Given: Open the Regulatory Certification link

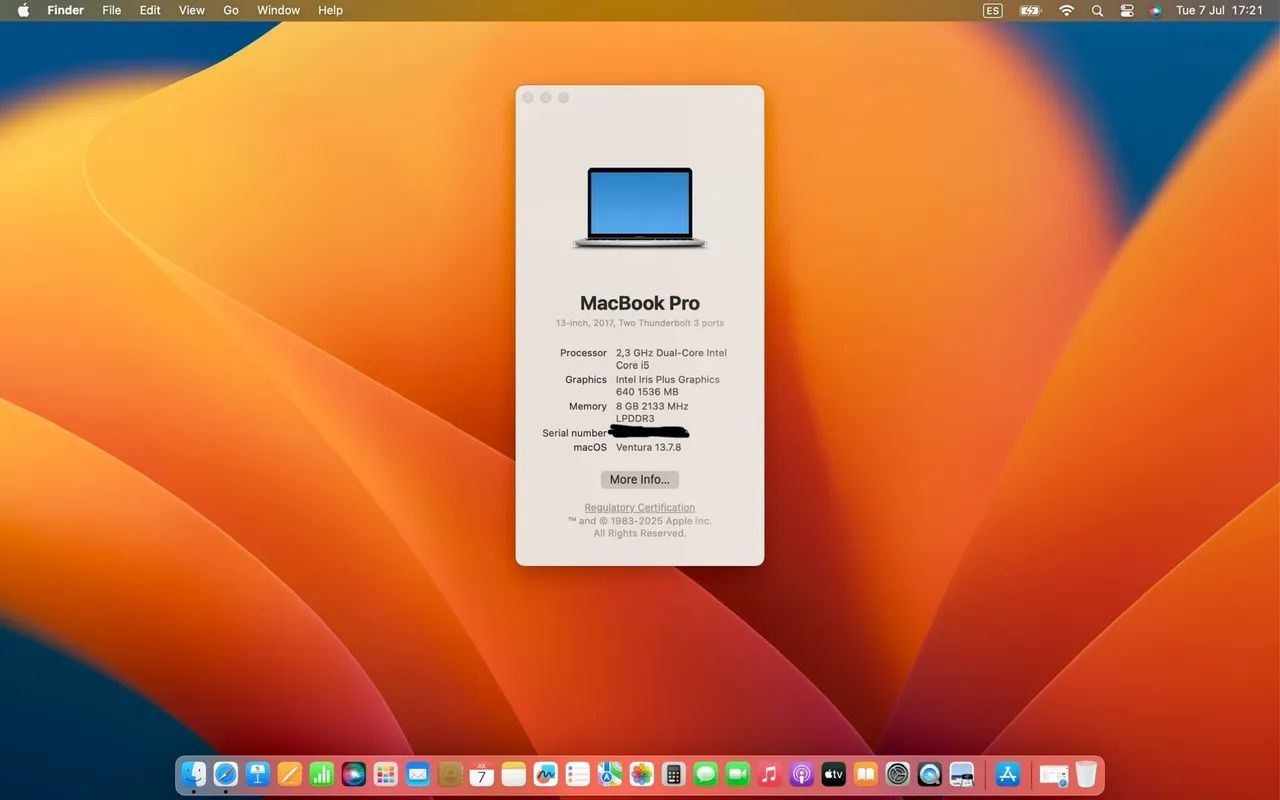Looking at the screenshot, I should point(640,508).
